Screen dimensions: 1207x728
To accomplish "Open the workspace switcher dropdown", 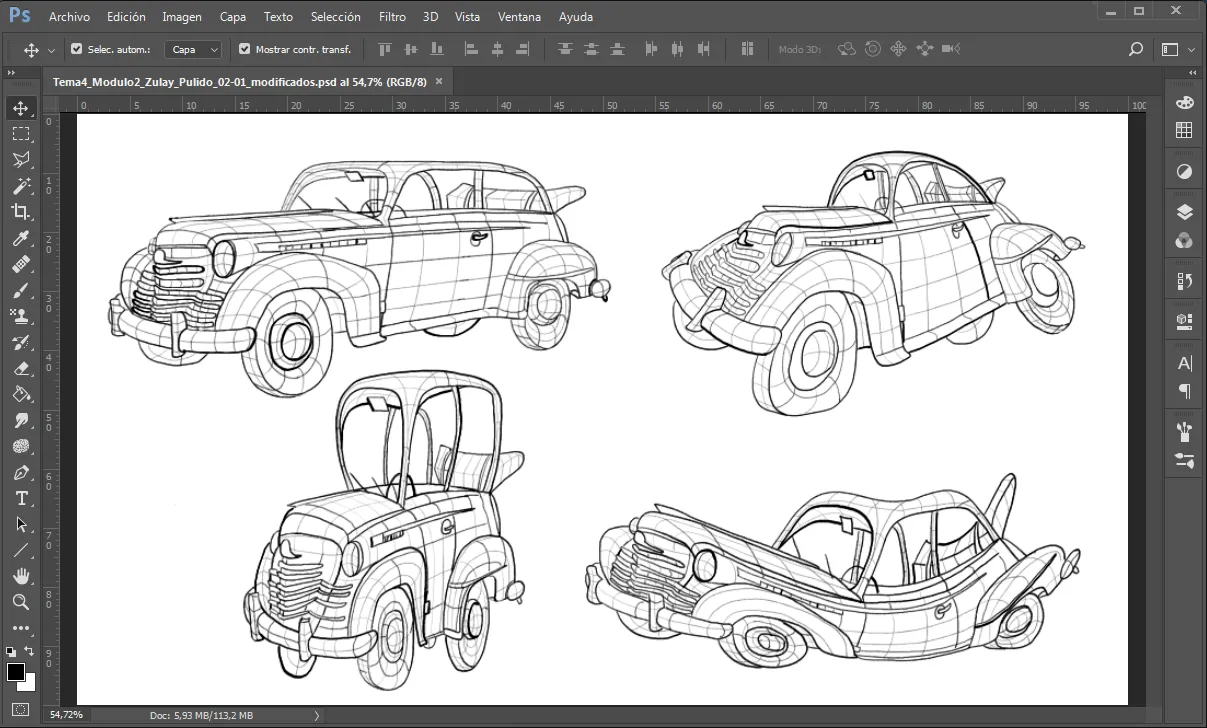I will click(1177, 49).
